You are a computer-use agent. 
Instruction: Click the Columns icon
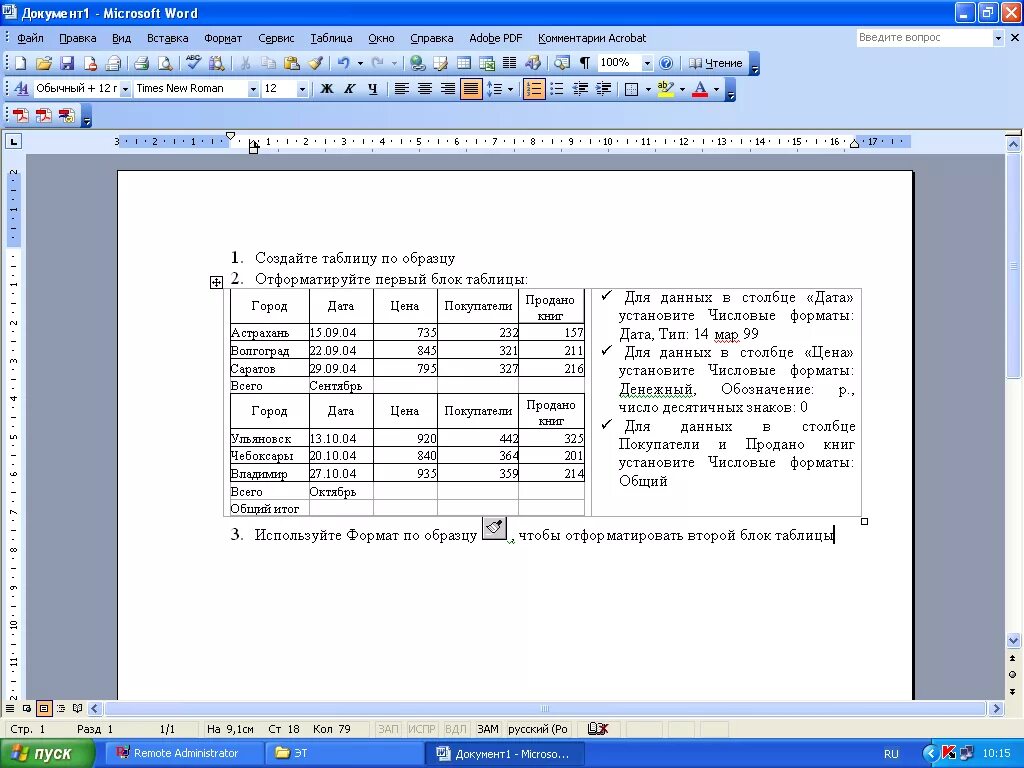509,63
